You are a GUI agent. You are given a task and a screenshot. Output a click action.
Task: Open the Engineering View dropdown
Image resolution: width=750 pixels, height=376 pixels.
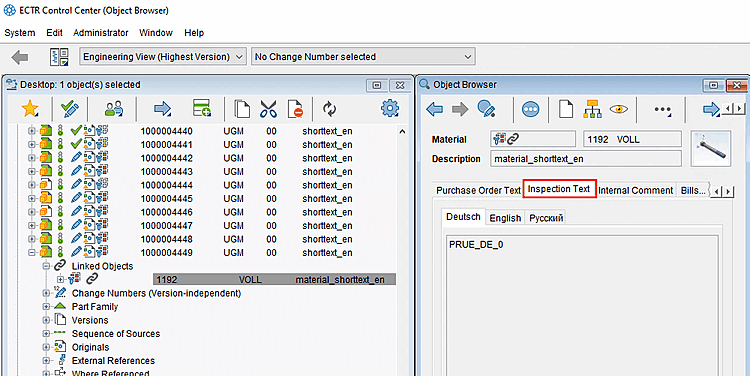click(163, 56)
